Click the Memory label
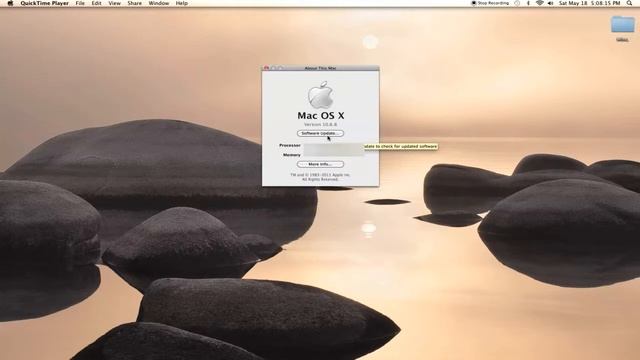640x360 pixels. tap(292, 155)
